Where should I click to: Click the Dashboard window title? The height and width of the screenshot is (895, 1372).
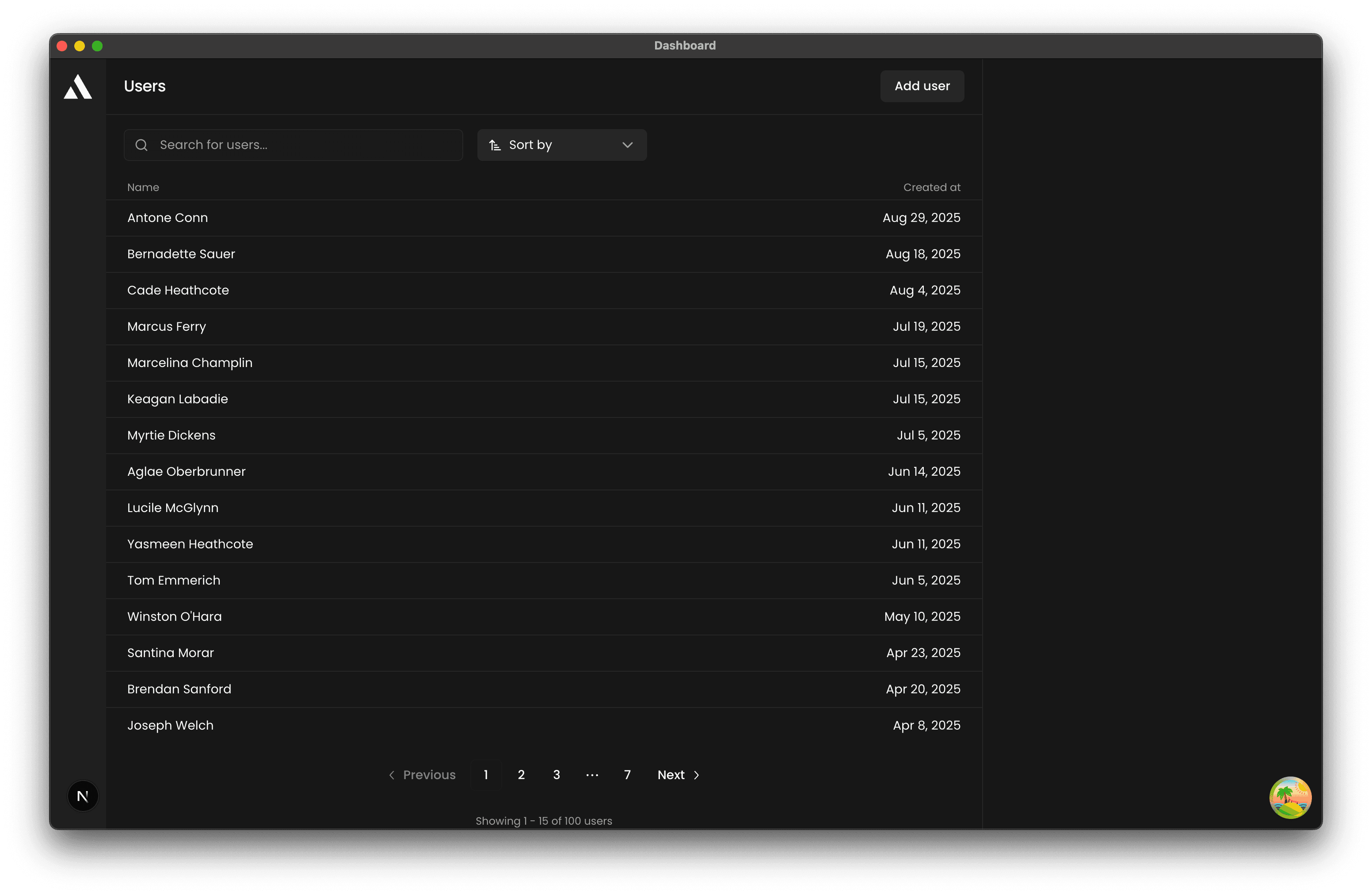coord(685,46)
